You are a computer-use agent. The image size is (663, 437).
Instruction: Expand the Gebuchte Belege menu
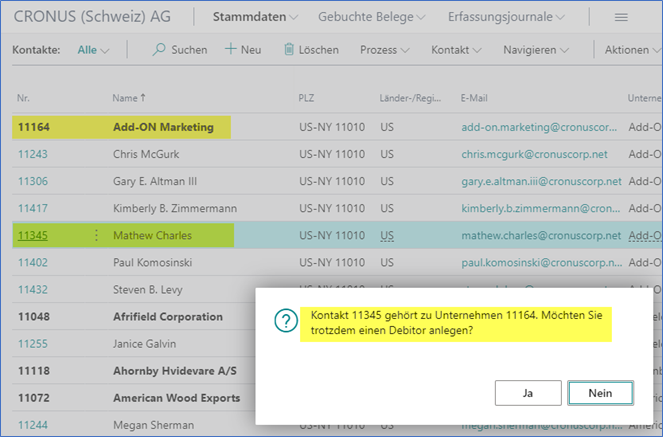click(371, 18)
